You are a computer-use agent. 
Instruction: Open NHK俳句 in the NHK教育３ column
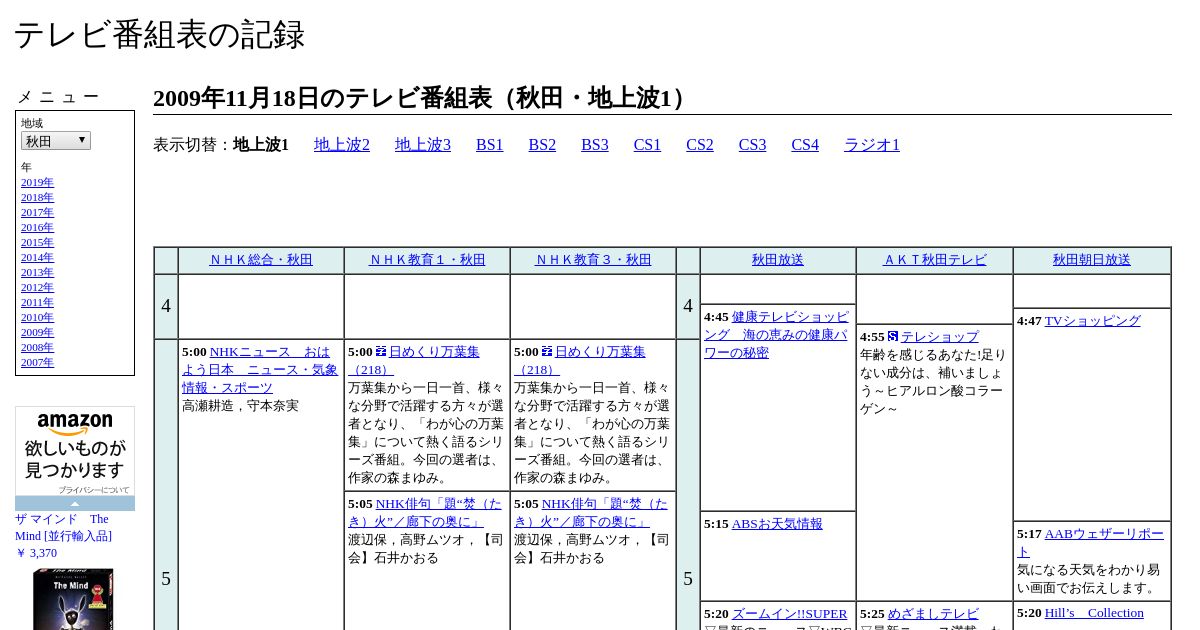589,513
